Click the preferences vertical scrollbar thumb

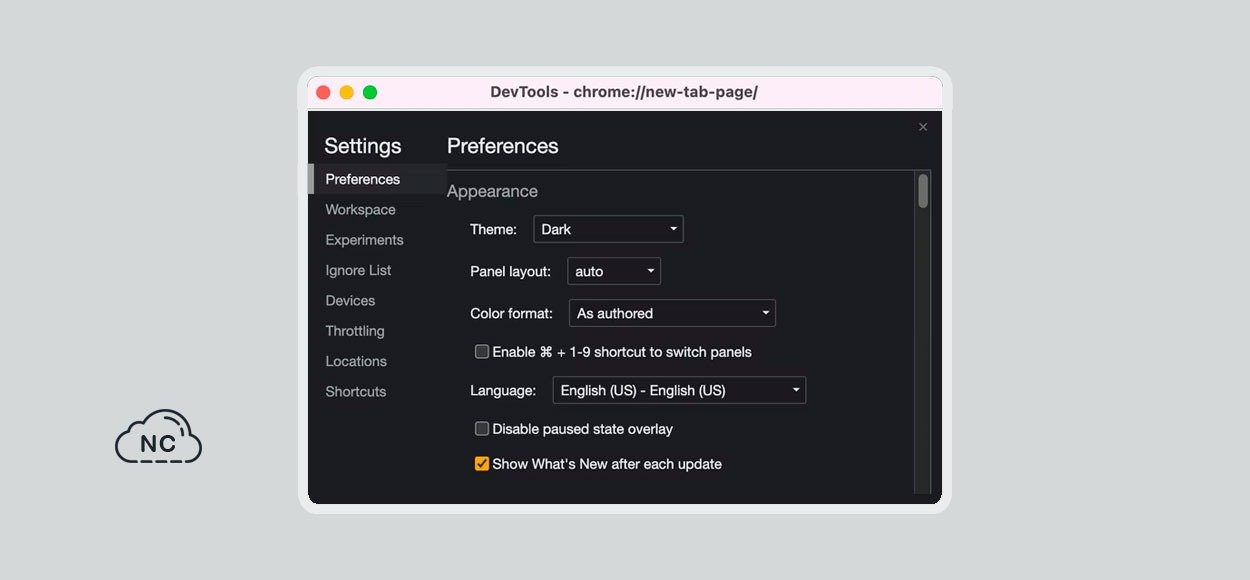click(x=923, y=191)
